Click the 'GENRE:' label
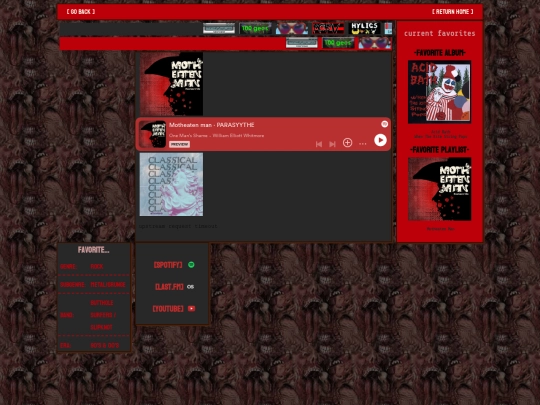 [69, 267]
